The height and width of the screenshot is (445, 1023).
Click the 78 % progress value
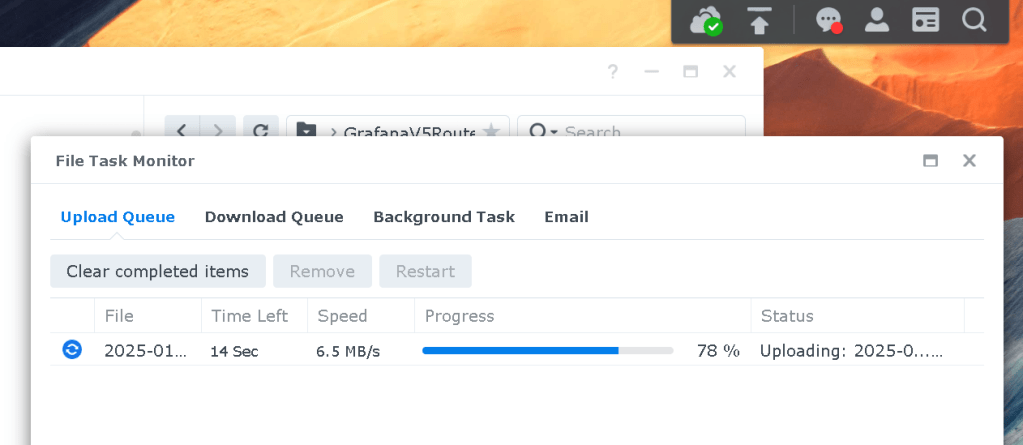click(x=718, y=351)
